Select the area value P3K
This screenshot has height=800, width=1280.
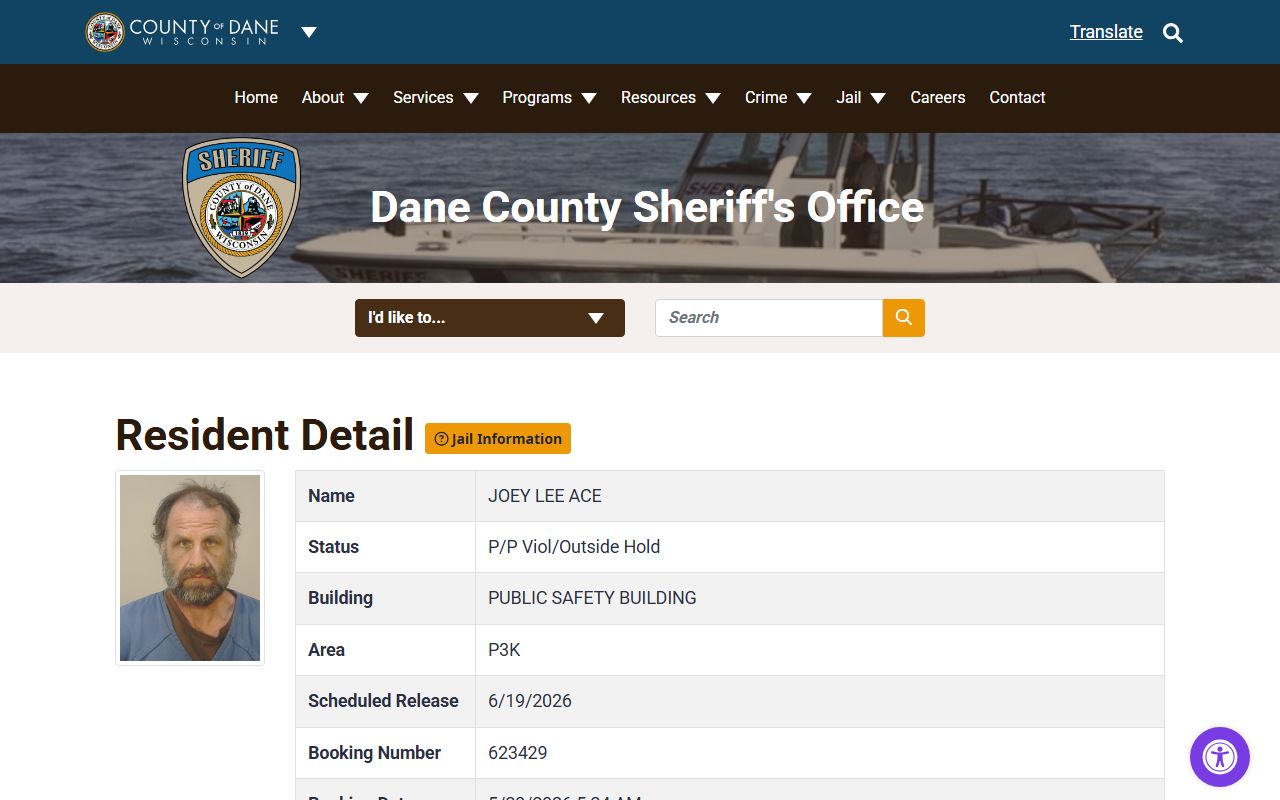pos(504,650)
